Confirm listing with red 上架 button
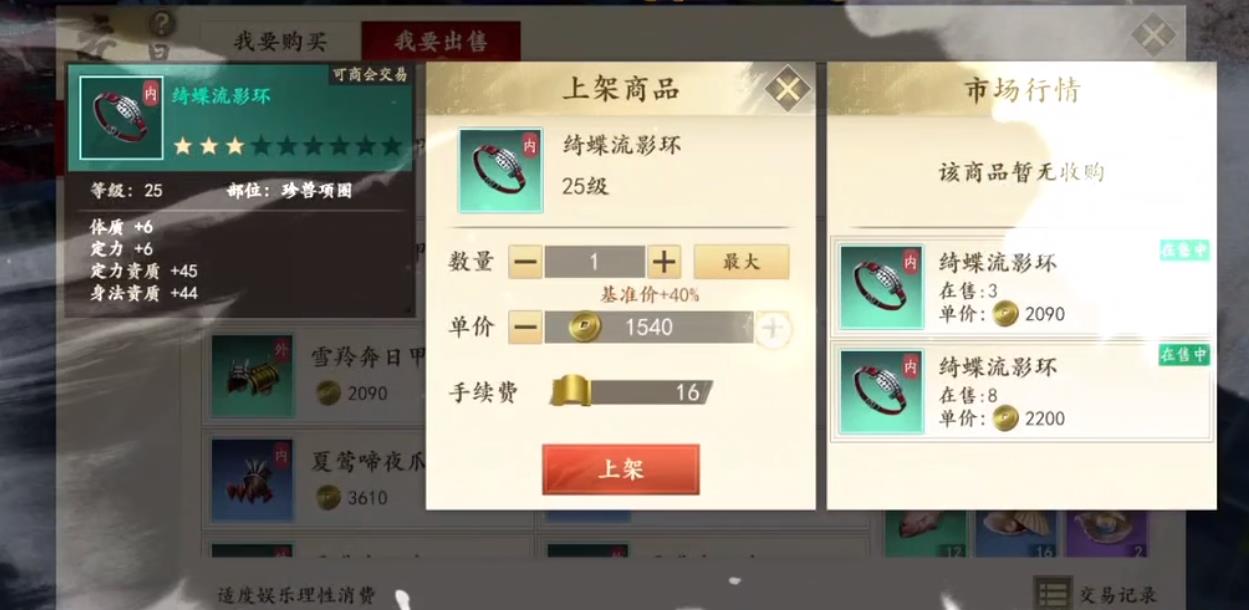Image resolution: width=1249 pixels, height=610 pixels. click(621, 470)
